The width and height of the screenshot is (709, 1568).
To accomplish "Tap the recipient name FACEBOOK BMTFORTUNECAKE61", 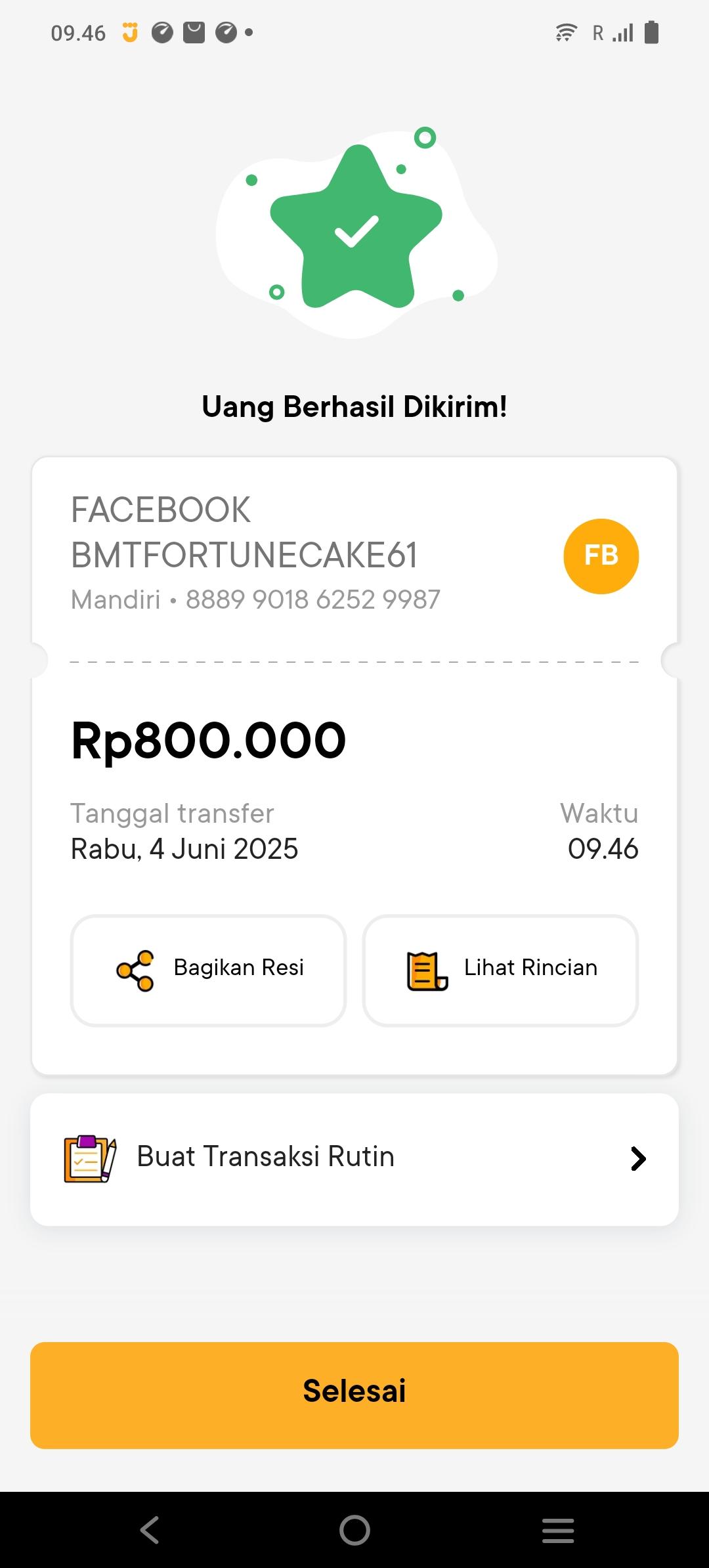I will 244,533.
